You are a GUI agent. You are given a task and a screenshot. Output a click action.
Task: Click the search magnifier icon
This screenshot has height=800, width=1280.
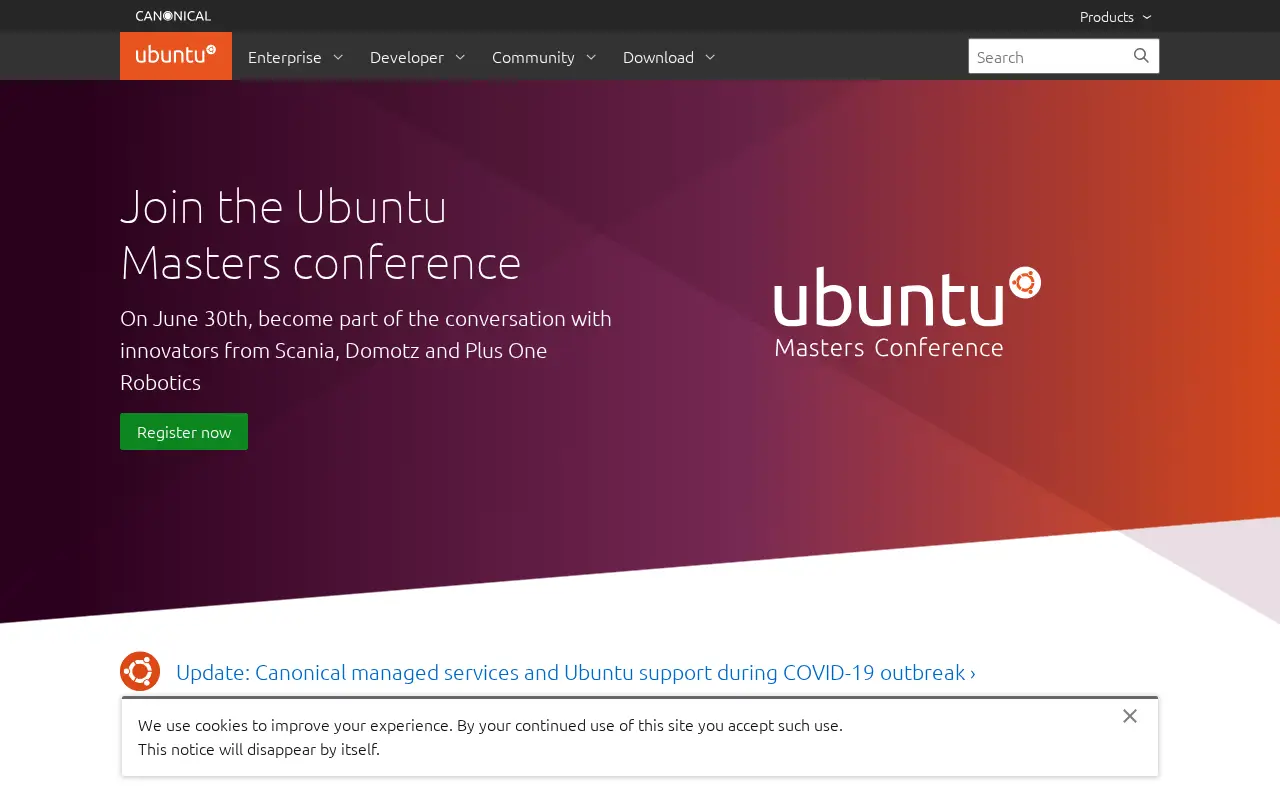[1141, 56]
